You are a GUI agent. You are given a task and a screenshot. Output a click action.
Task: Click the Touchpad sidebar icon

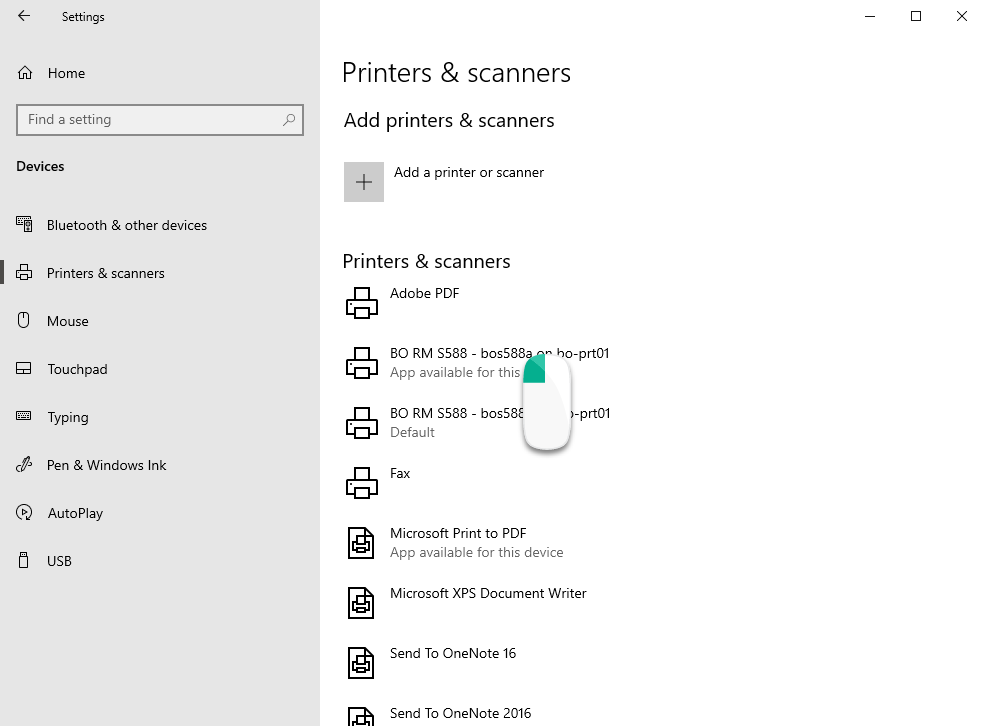[24, 368]
